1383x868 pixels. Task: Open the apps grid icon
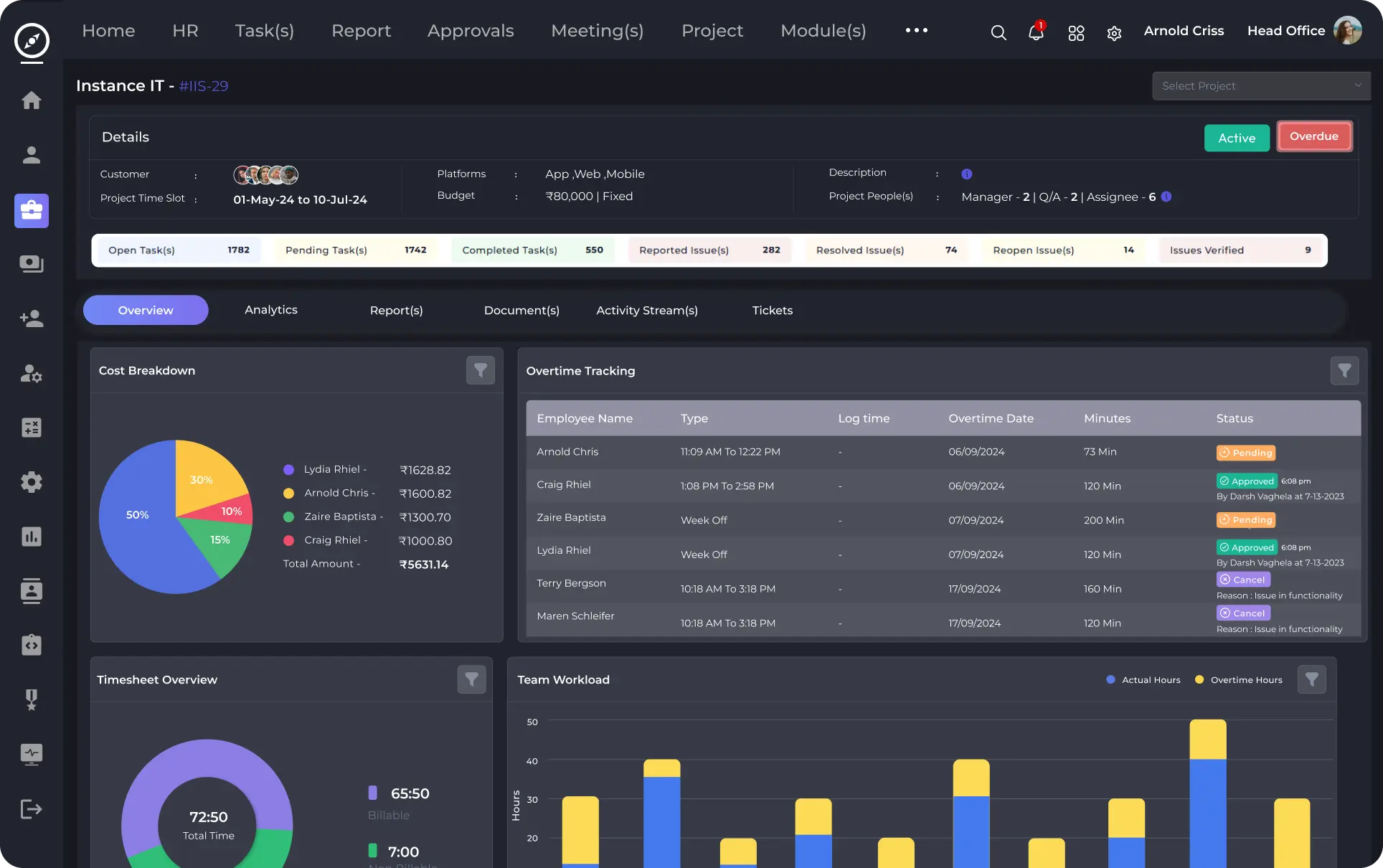click(1076, 33)
